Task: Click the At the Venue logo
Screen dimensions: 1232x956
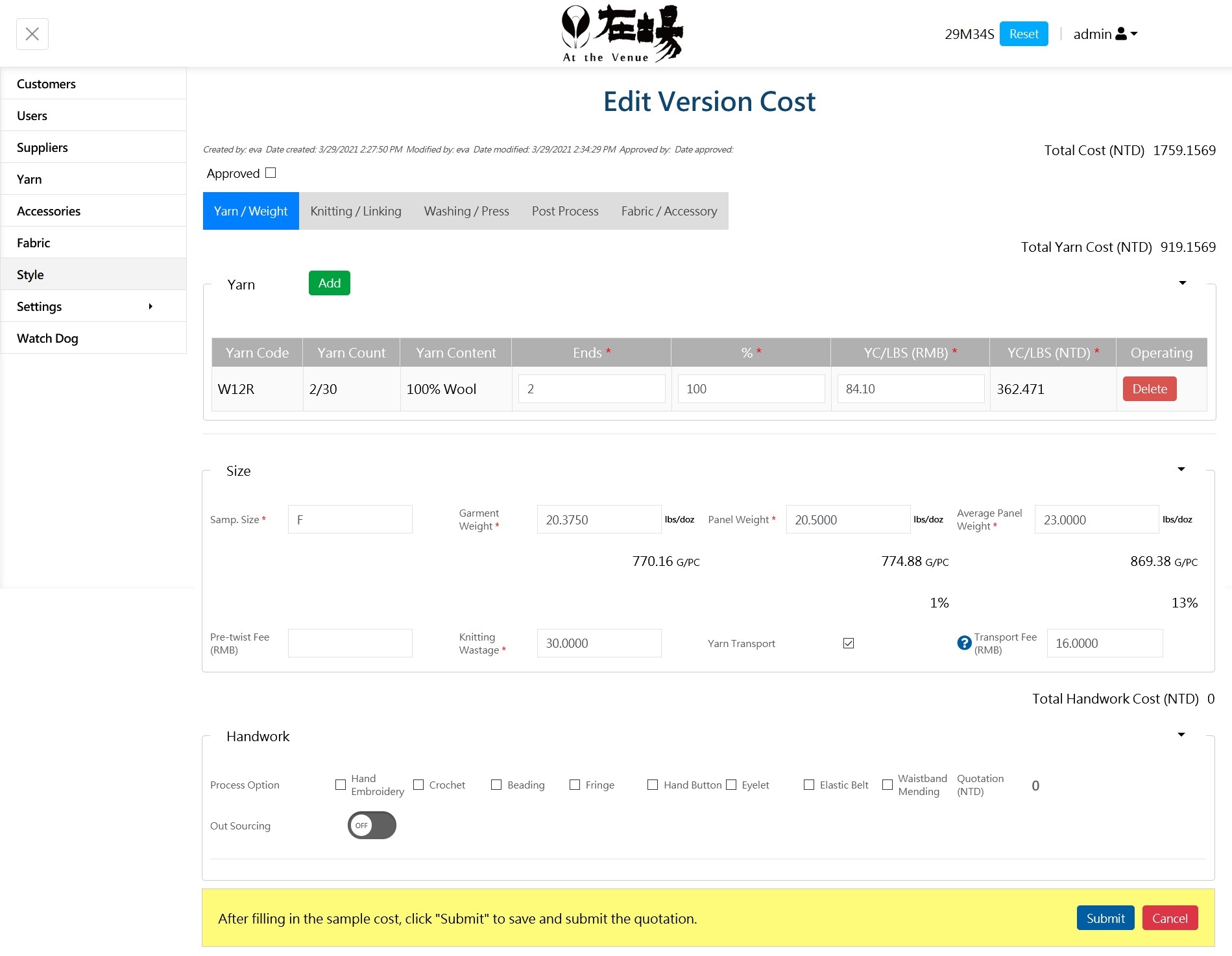Action: click(x=622, y=34)
